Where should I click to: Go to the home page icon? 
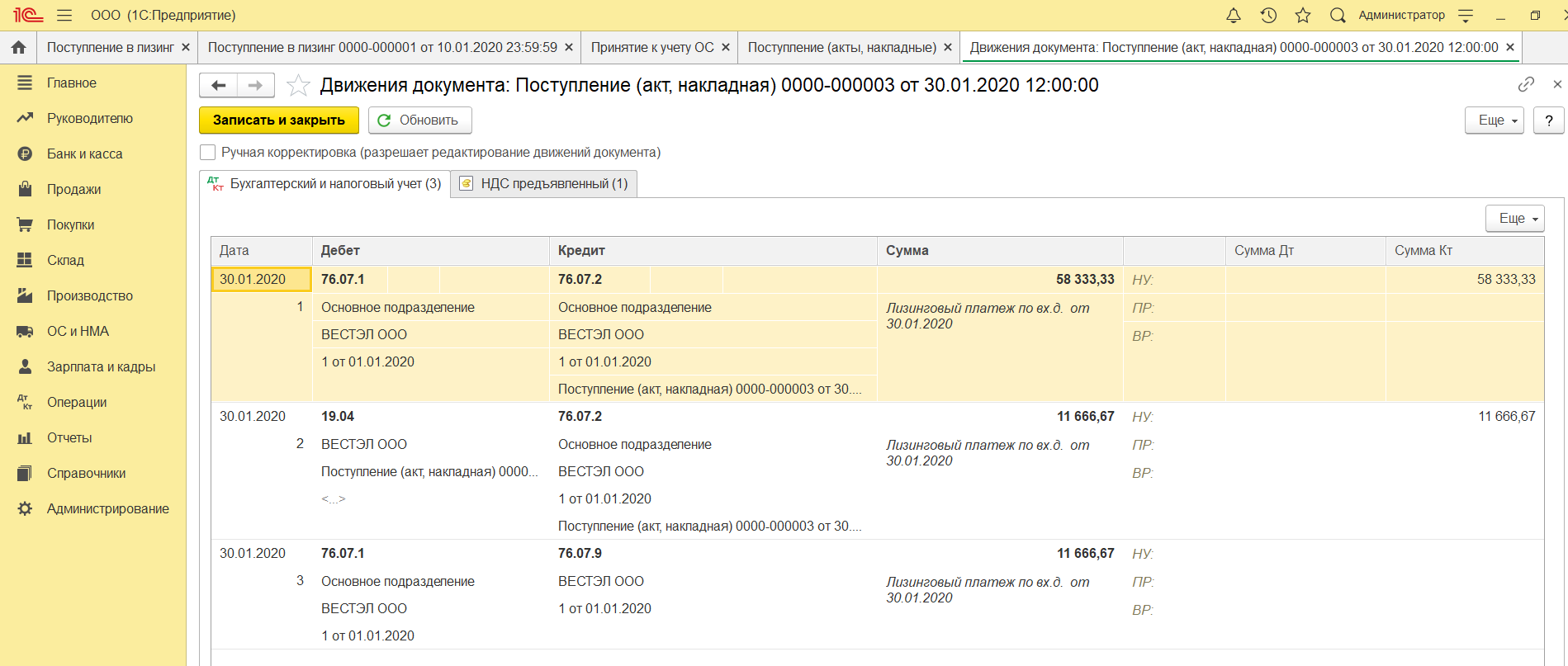coord(18,48)
